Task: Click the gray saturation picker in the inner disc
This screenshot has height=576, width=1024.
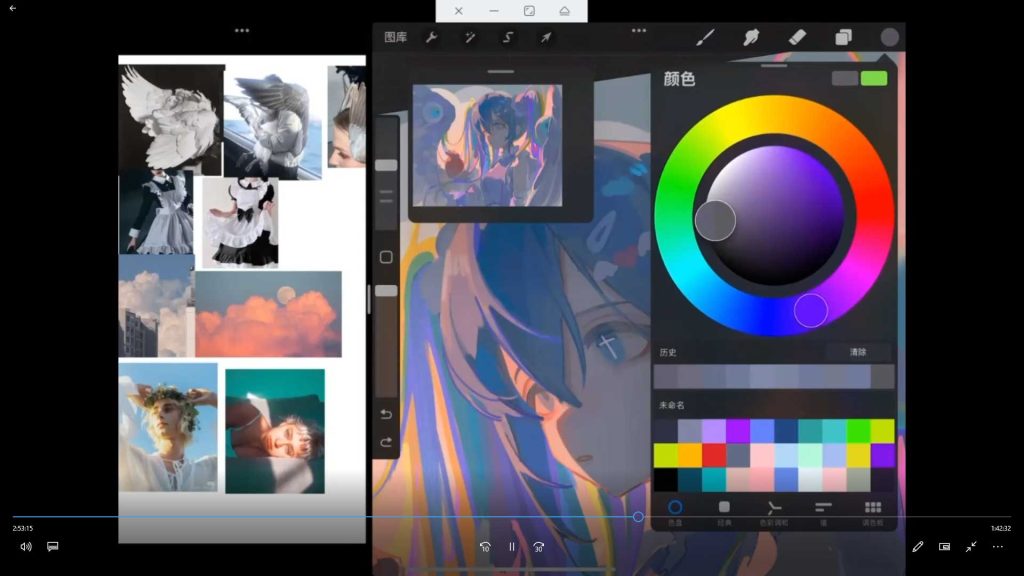Action: tap(715, 221)
